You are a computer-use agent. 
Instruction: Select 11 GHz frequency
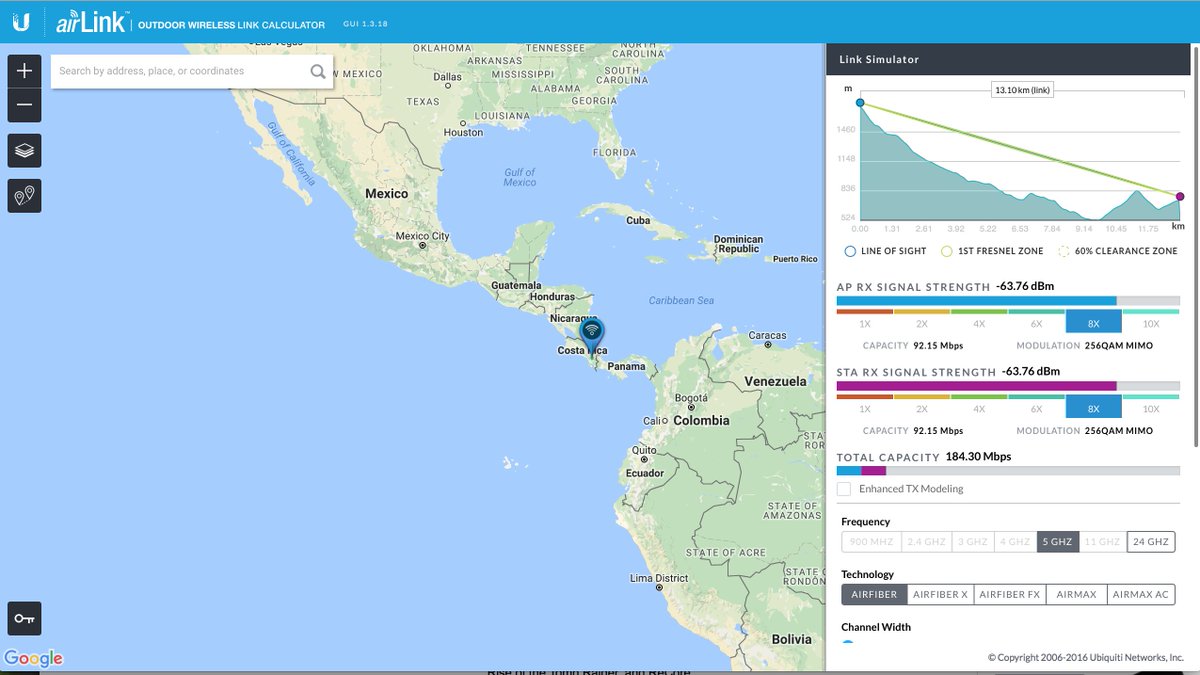[x=1102, y=542]
